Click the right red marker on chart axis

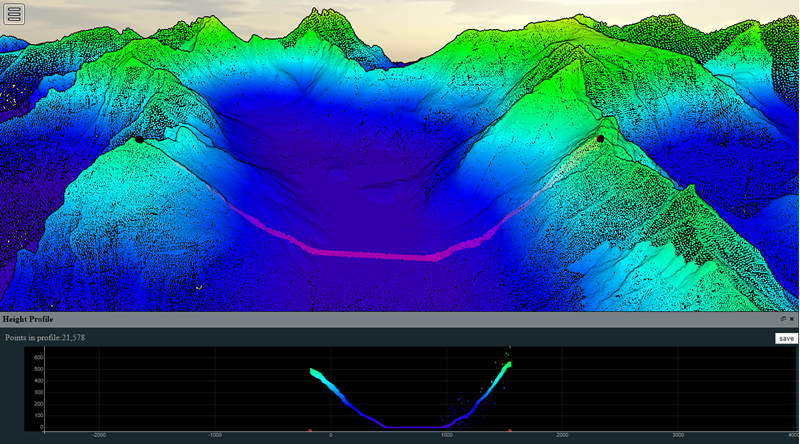point(512,427)
